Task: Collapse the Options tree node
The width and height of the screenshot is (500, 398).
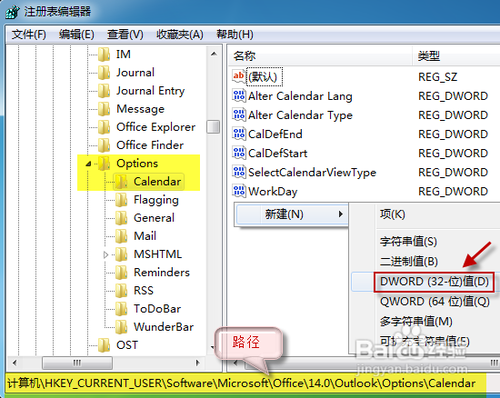Action: [x=88, y=164]
